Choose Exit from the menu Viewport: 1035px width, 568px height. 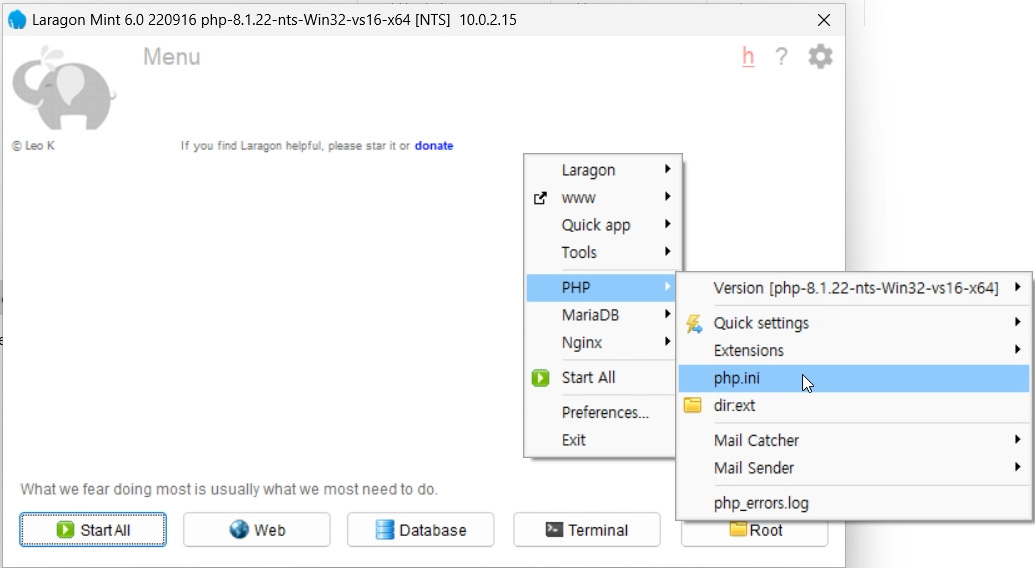pos(601,440)
